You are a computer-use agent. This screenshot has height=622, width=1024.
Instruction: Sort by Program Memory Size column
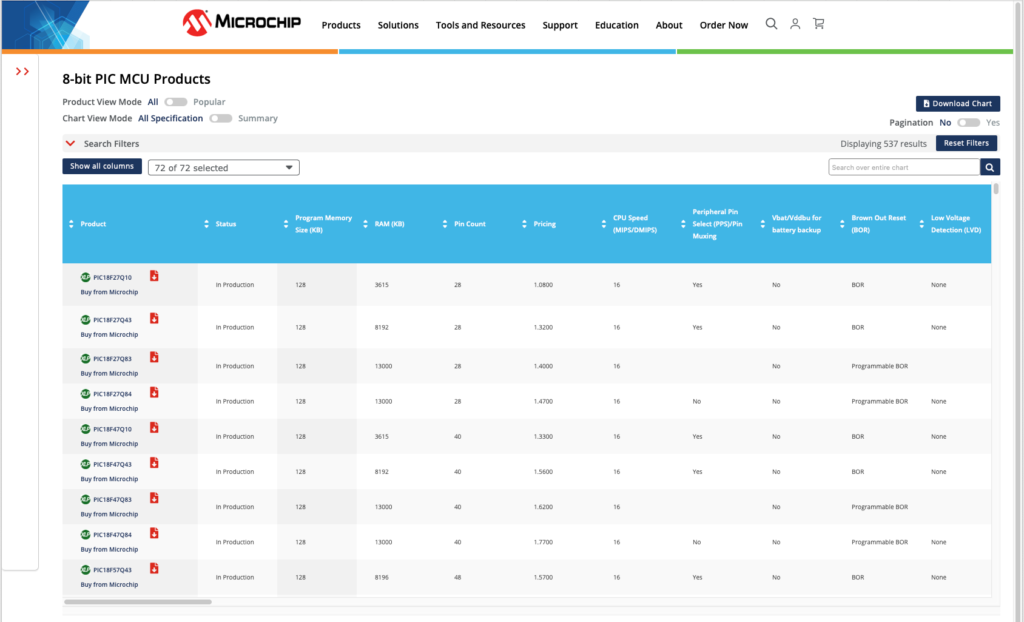point(286,224)
